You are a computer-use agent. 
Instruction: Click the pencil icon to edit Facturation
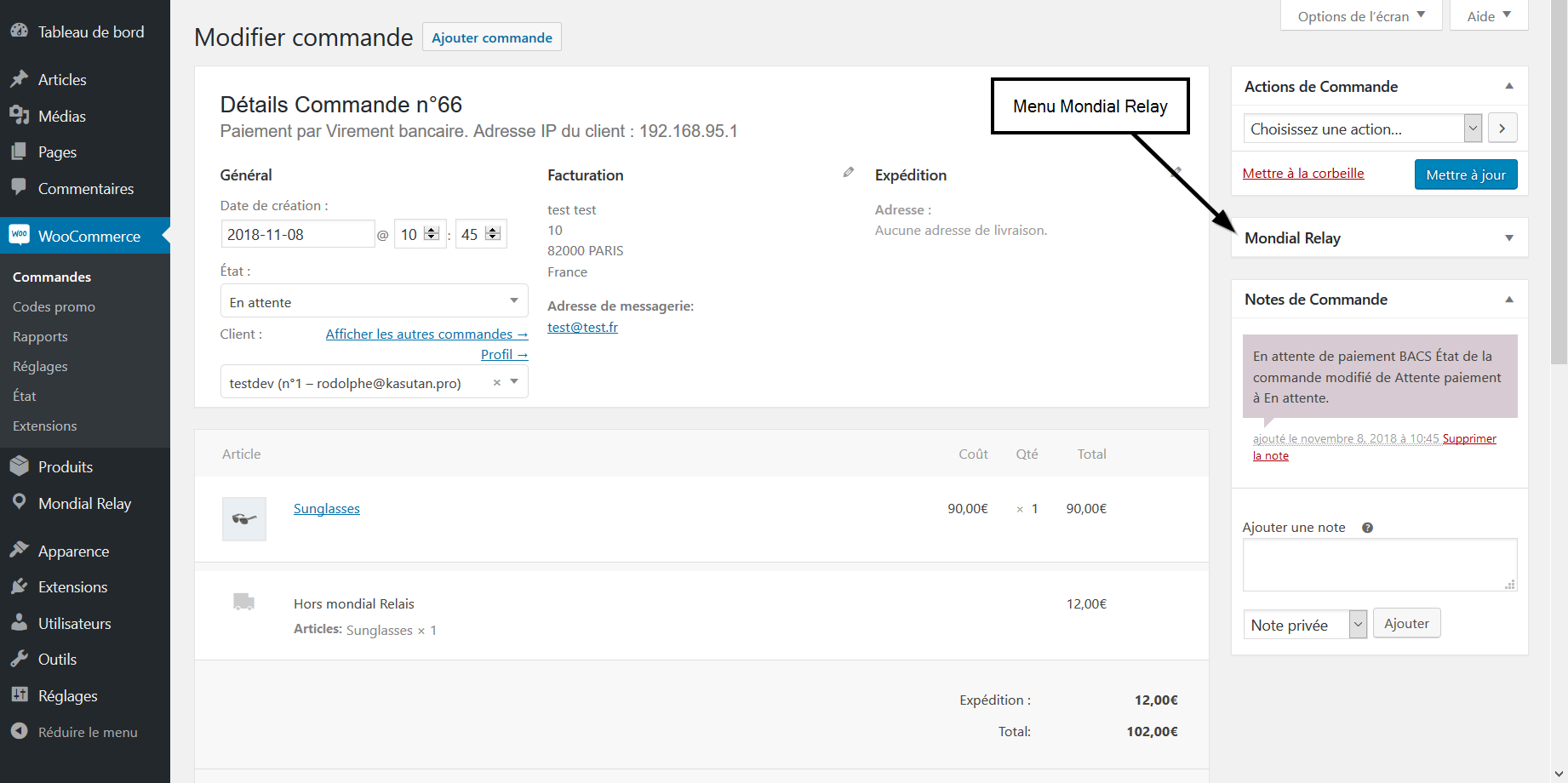pos(848,173)
